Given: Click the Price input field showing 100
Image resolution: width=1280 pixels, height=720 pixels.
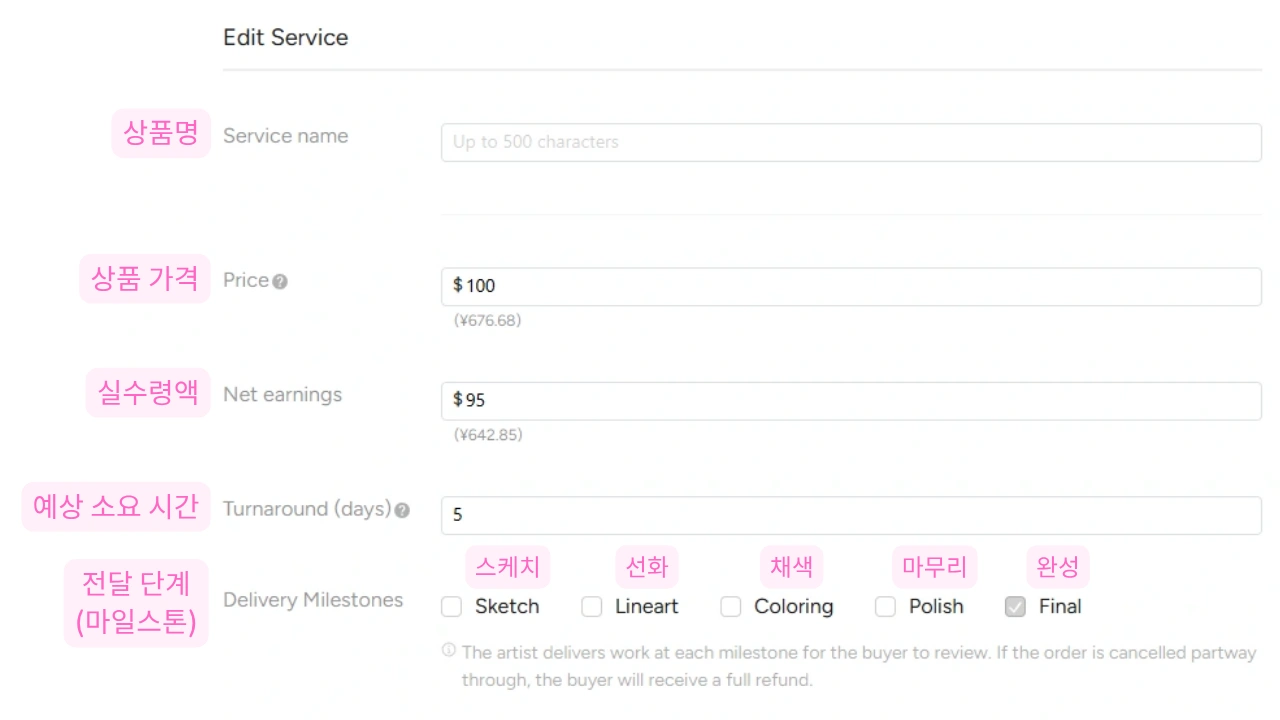Looking at the screenshot, I should (x=851, y=286).
